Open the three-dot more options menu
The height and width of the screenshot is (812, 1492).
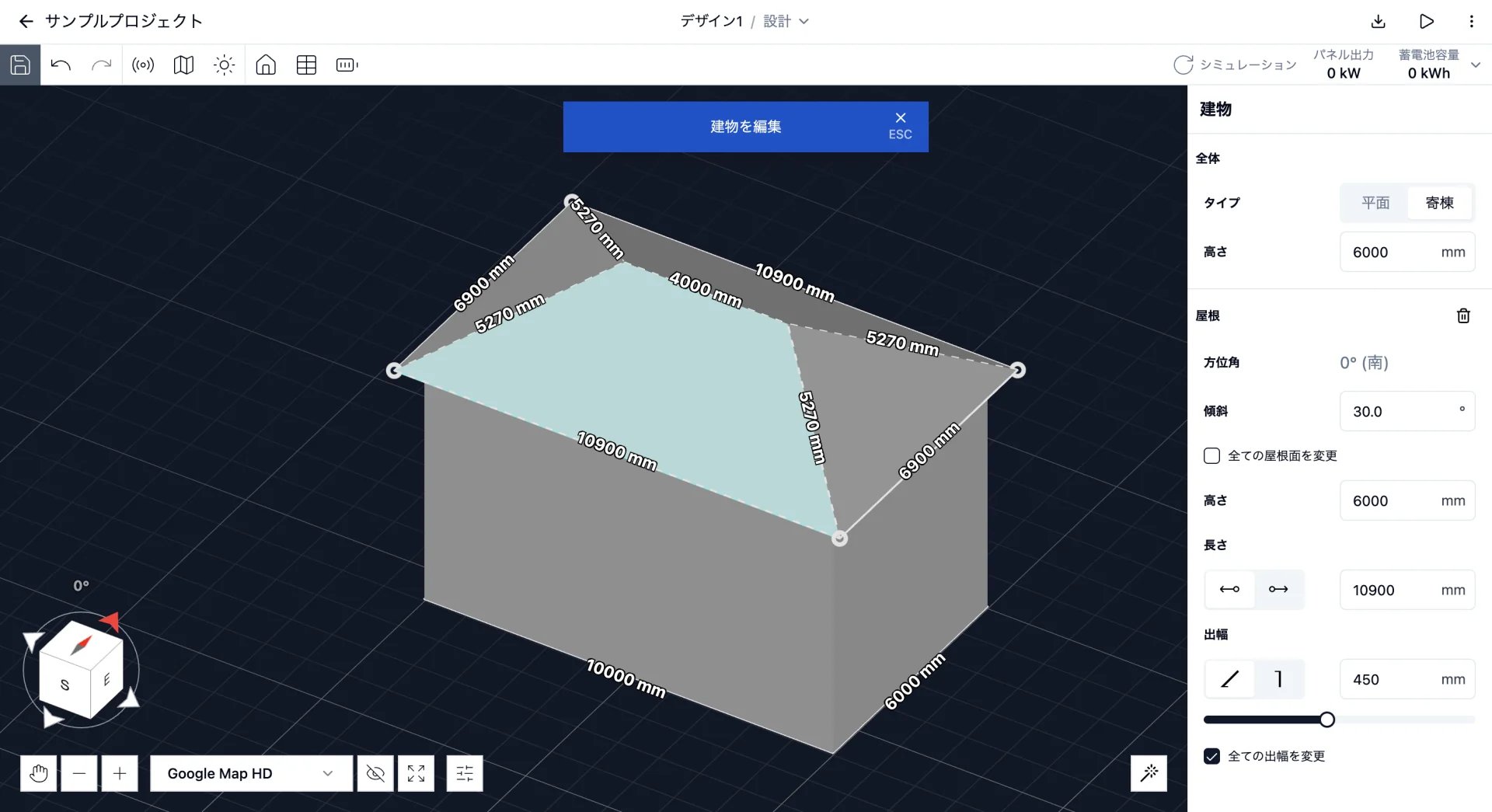click(1471, 22)
